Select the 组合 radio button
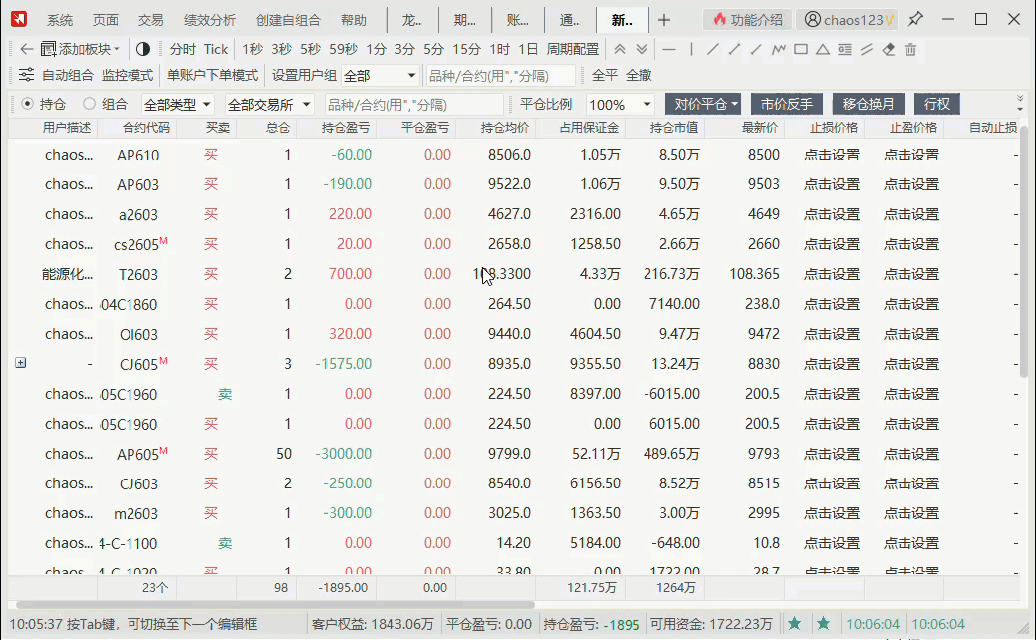 coord(89,104)
